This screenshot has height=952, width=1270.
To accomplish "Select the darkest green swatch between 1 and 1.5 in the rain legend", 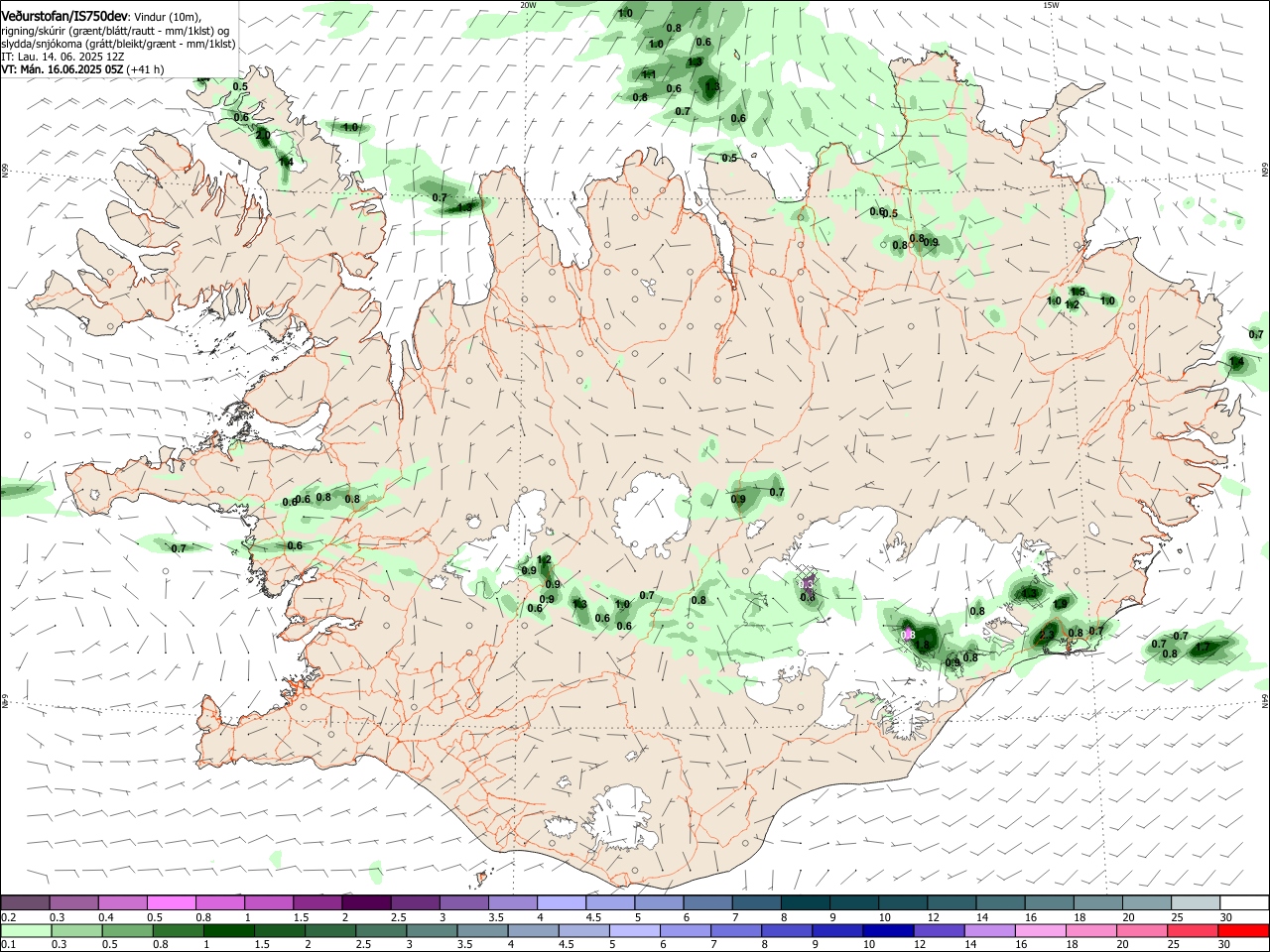I will 228,930.
